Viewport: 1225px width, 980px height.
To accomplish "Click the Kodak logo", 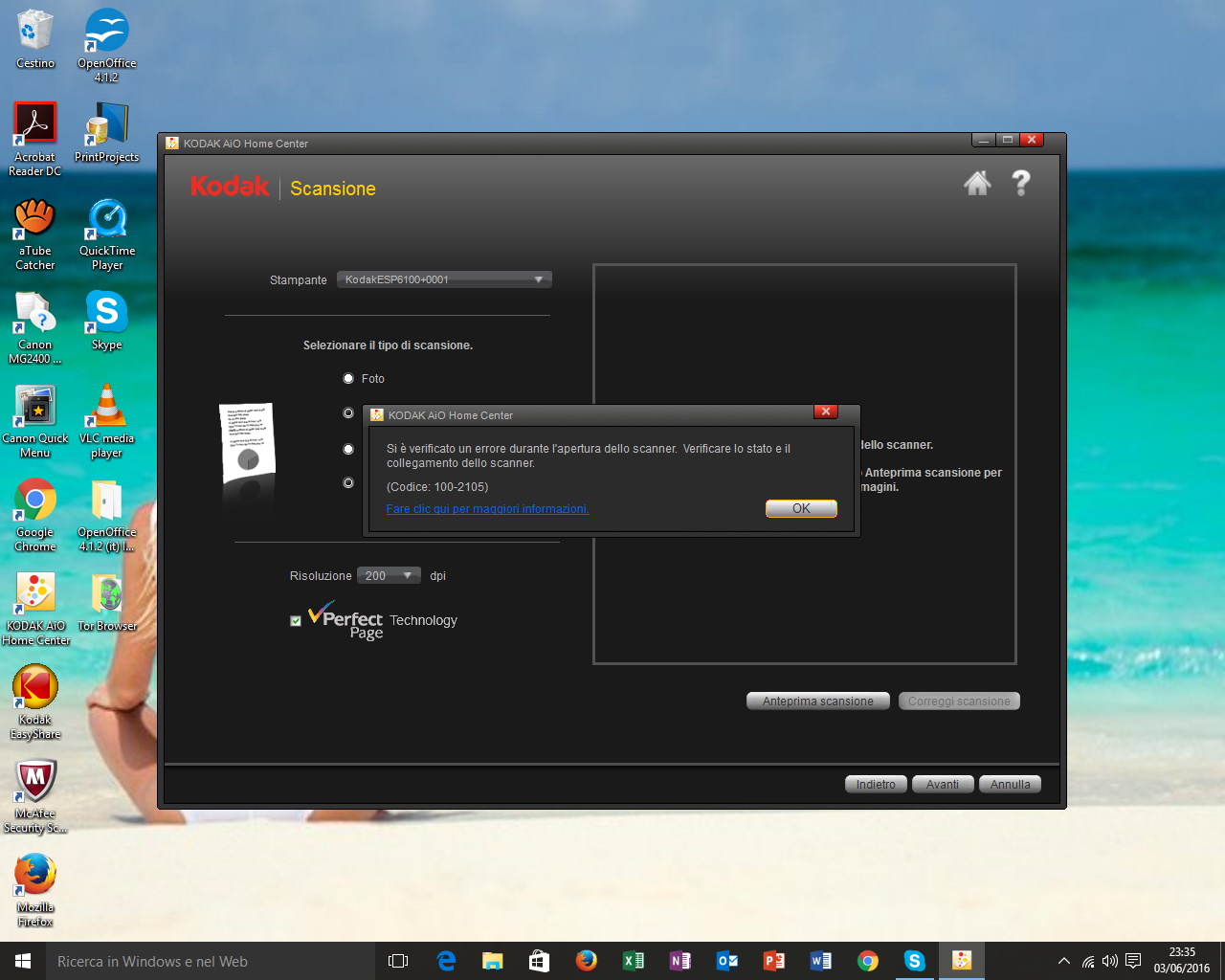I will point(230,186).
